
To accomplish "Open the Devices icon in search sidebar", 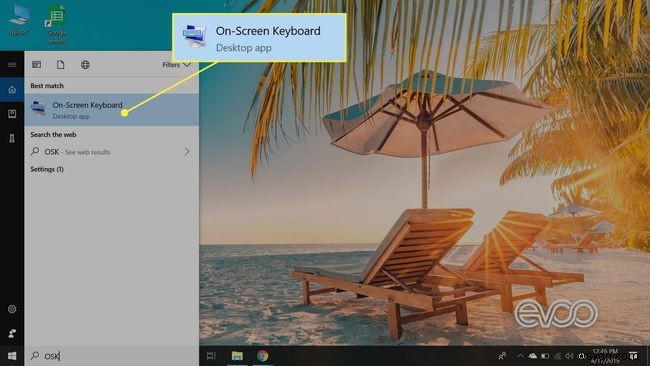I will [12, 138].
